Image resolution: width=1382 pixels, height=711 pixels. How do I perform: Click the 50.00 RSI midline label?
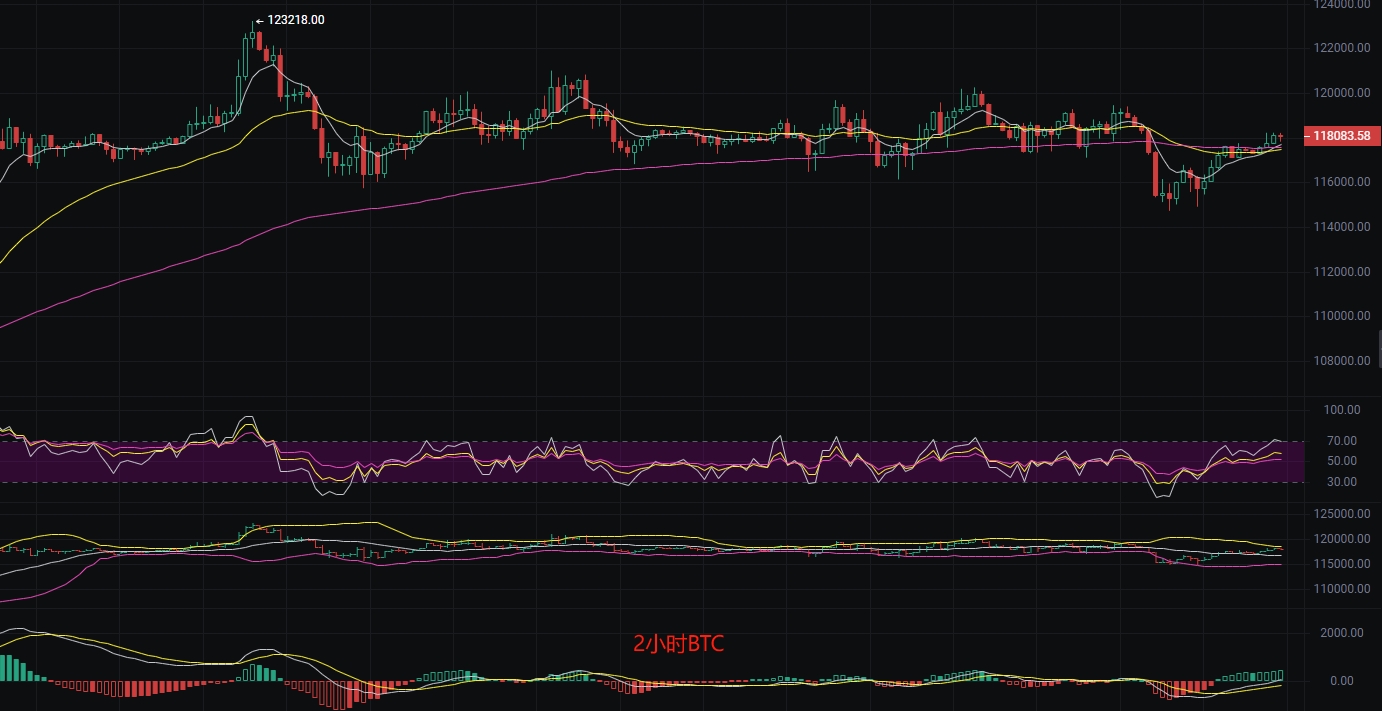point(1340,461)
